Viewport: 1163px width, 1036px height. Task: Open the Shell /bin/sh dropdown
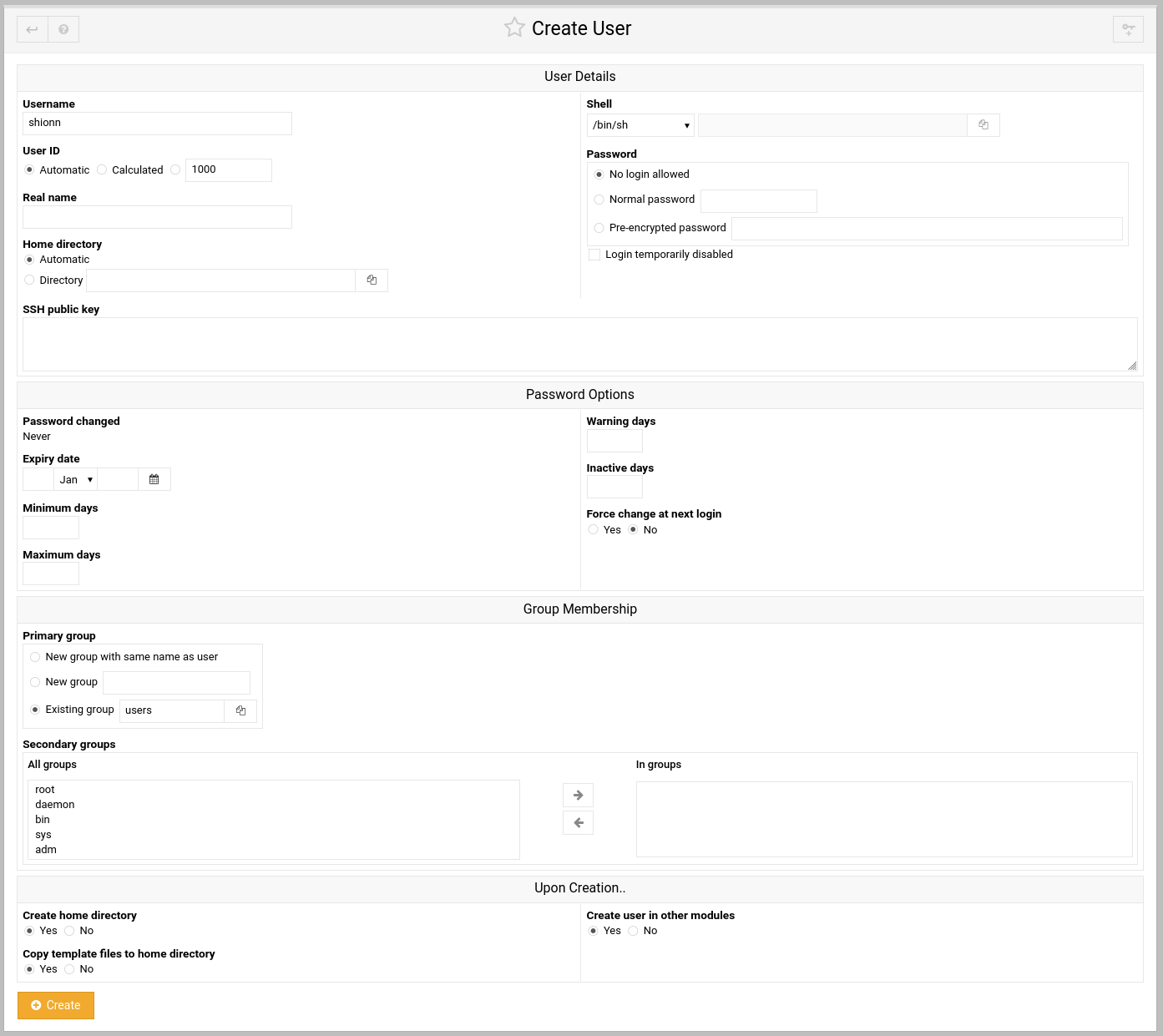point(640,125)
